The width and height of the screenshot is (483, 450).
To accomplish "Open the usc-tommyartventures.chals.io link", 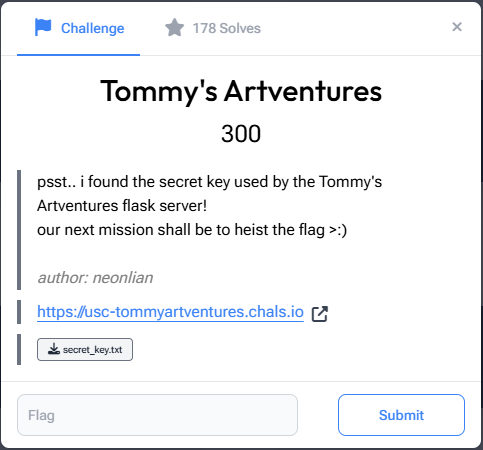I will point(170,312).
